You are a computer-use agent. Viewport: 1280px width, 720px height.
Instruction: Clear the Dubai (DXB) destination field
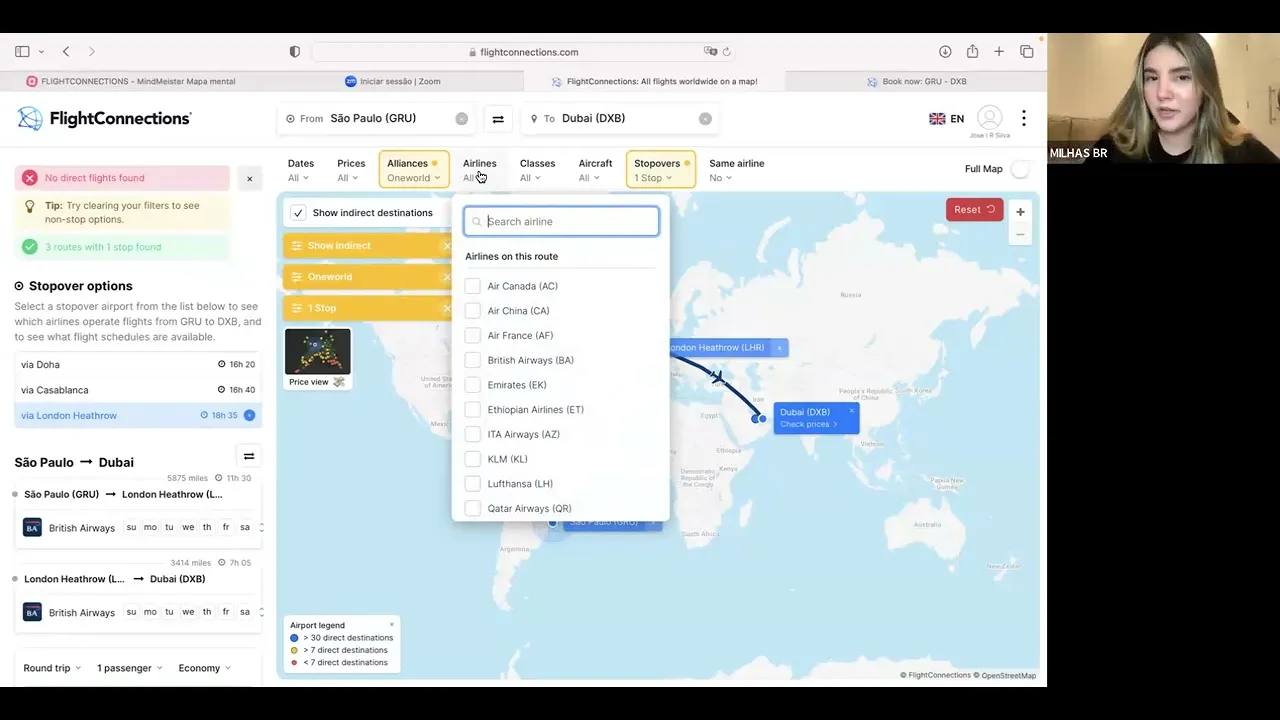pyautogui.click(x=705, y=118)
